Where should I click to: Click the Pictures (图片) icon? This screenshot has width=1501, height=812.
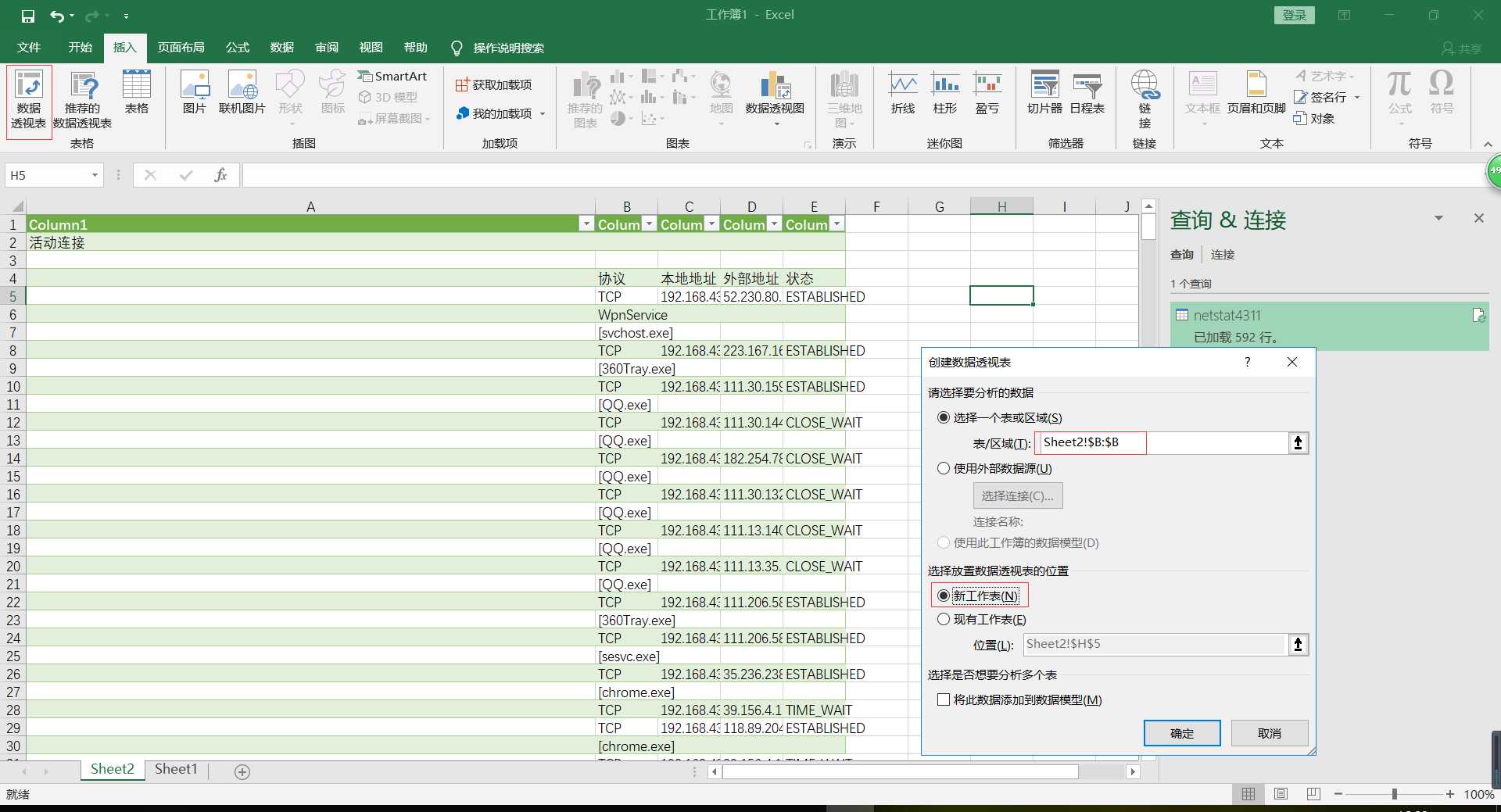click(x=194, y=93)
